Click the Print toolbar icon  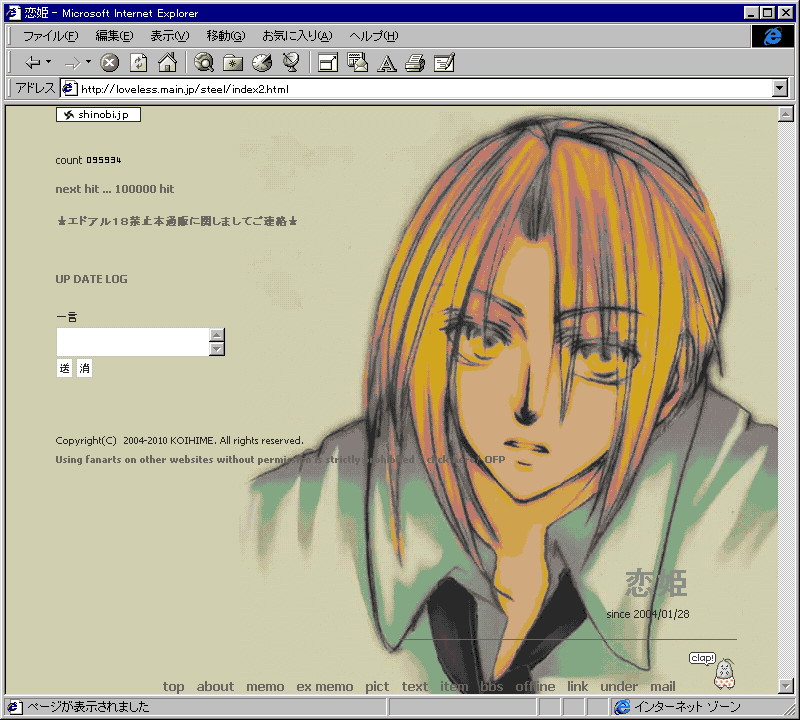coord(415,63)
